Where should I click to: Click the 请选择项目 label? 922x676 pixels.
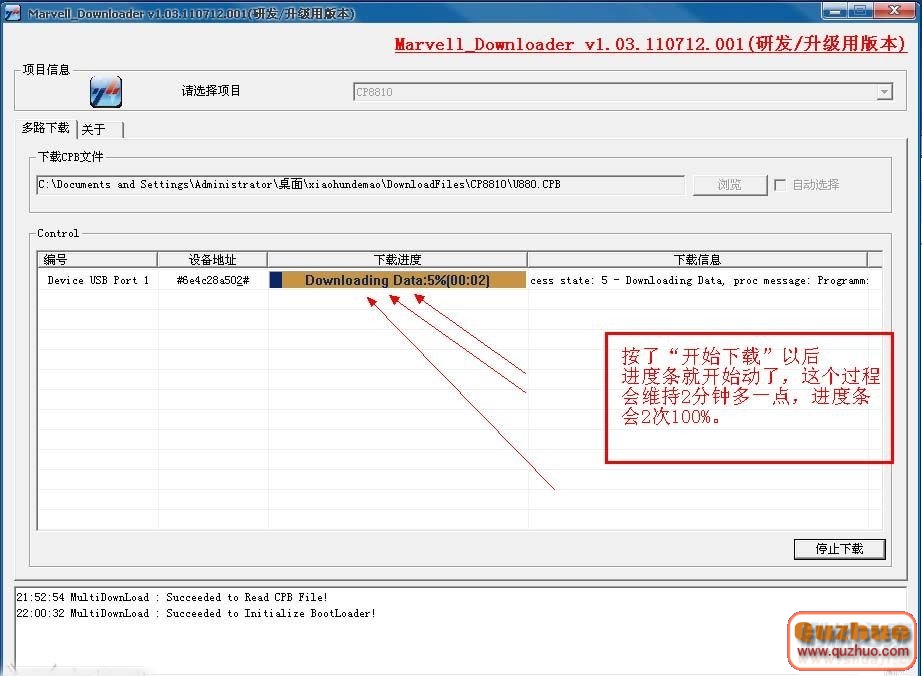(211, 91)
